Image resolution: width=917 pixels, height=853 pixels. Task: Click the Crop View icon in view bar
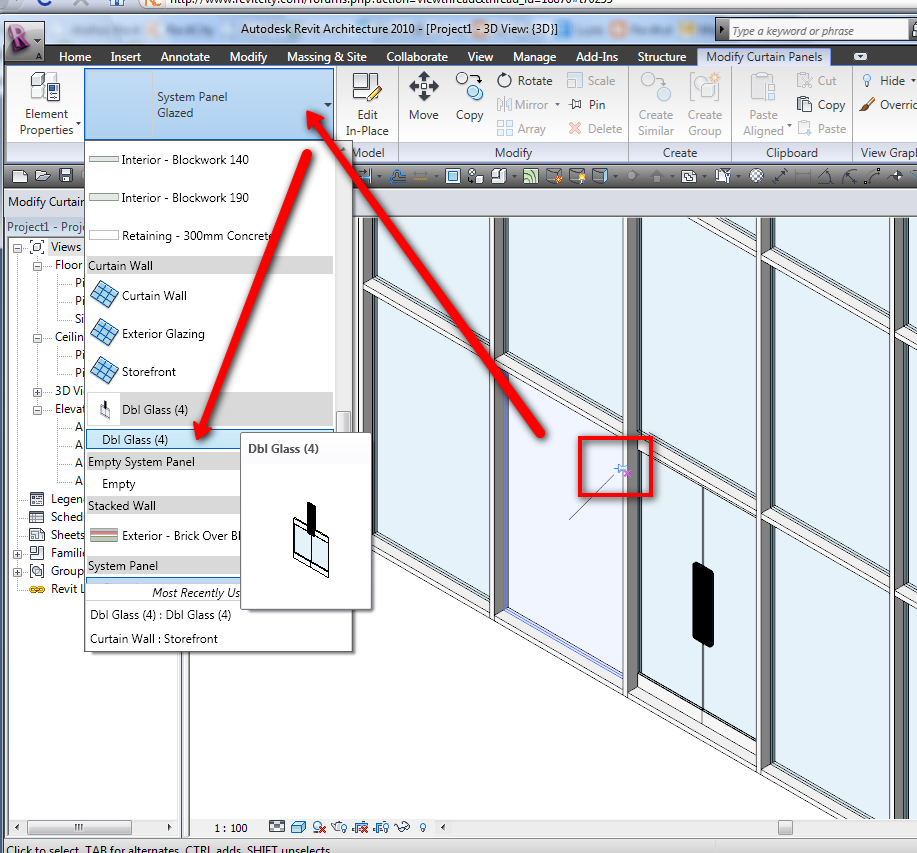pos(361,827)
